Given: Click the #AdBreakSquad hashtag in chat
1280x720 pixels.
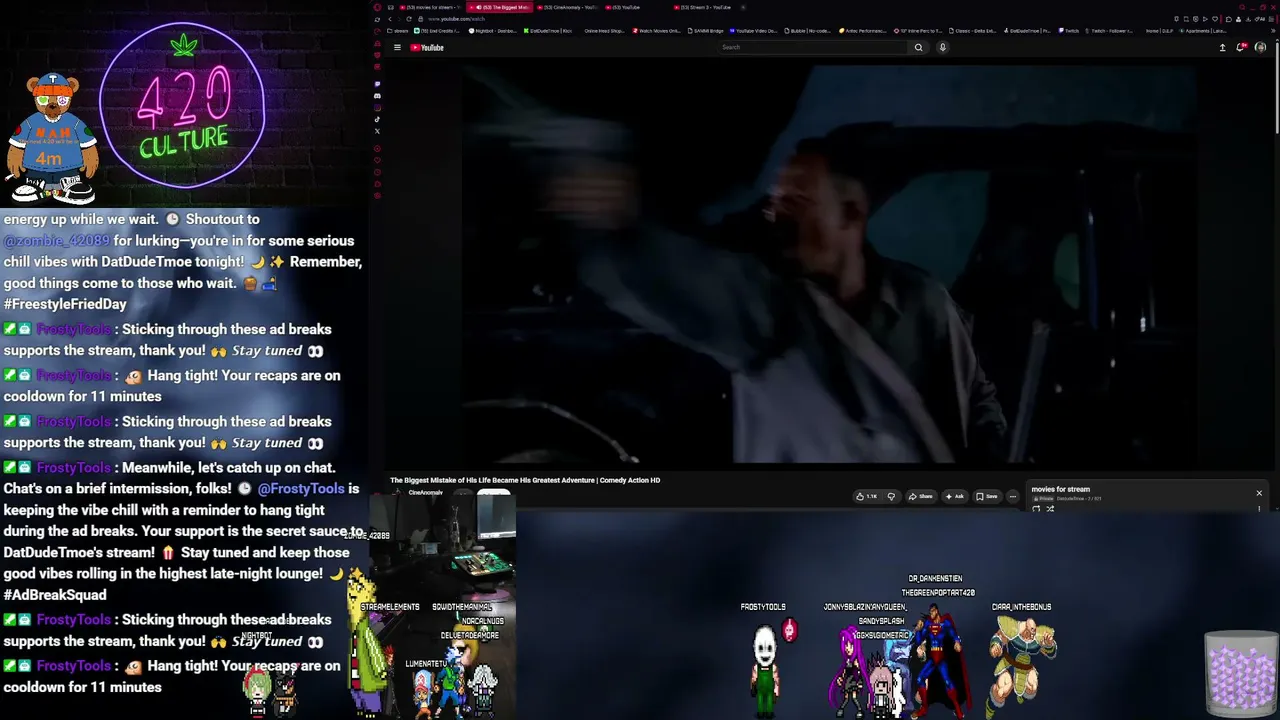Looking at the screenshot, I should coord(55,595).
